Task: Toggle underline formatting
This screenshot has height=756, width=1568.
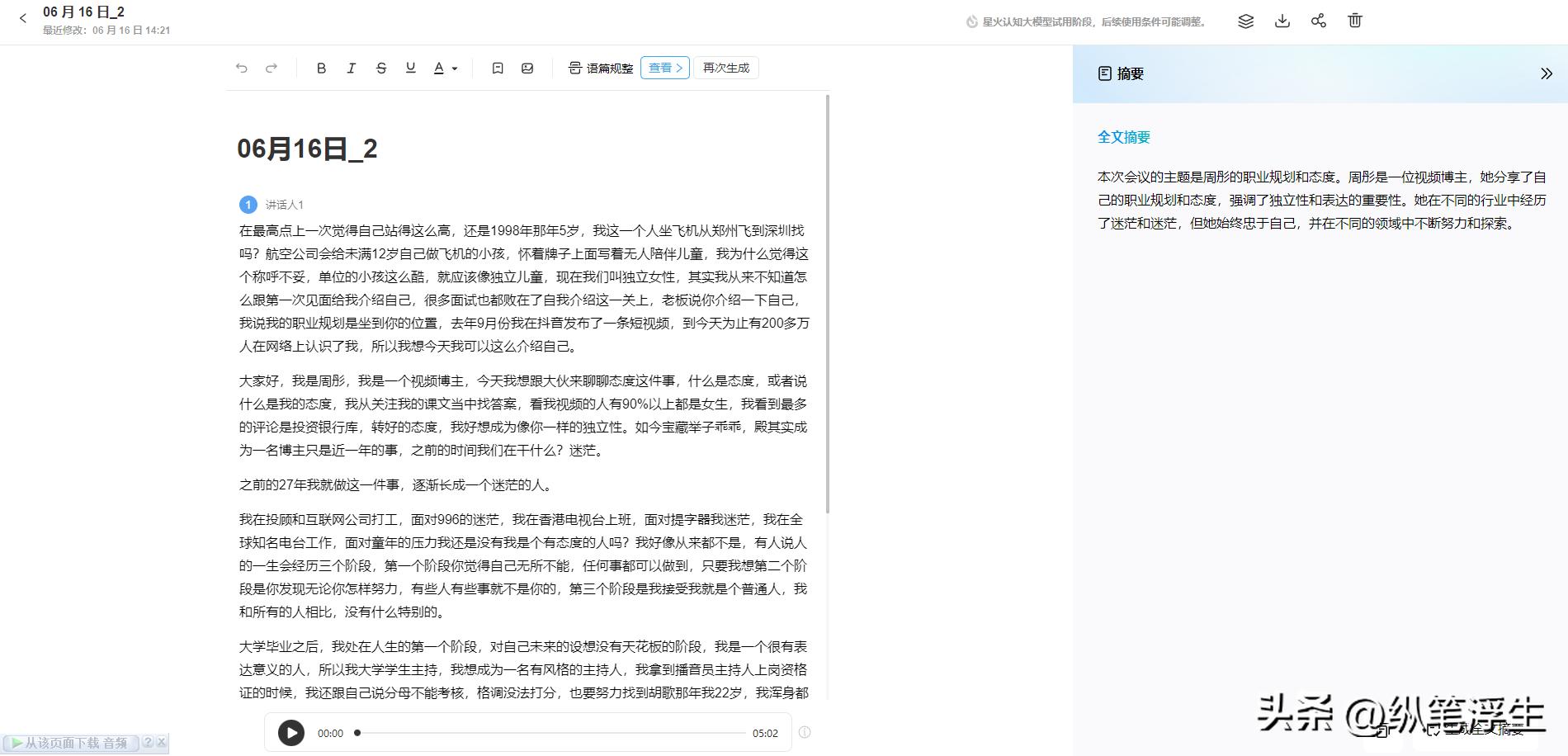Action: [x=410, y=69]
